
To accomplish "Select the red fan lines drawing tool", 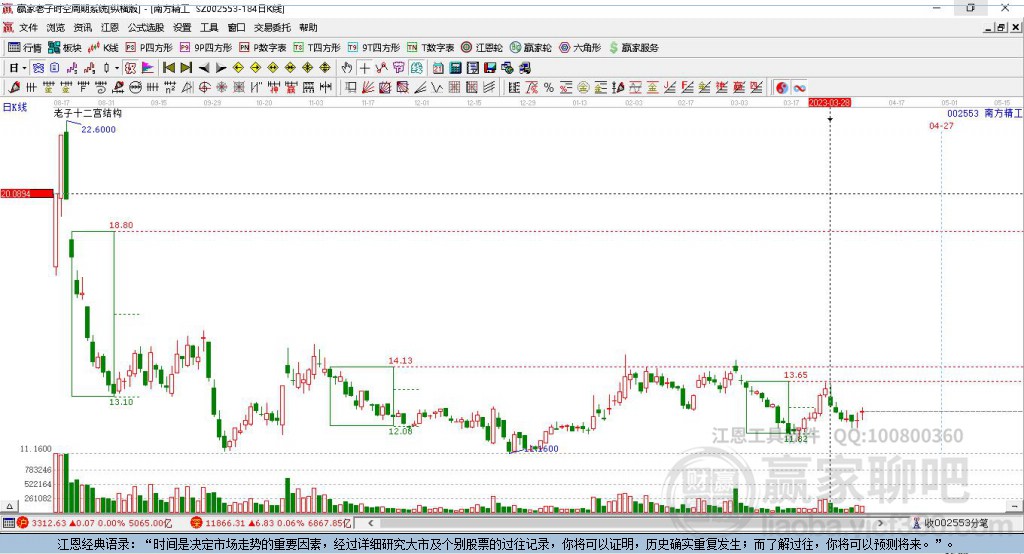I will [368, 88].
